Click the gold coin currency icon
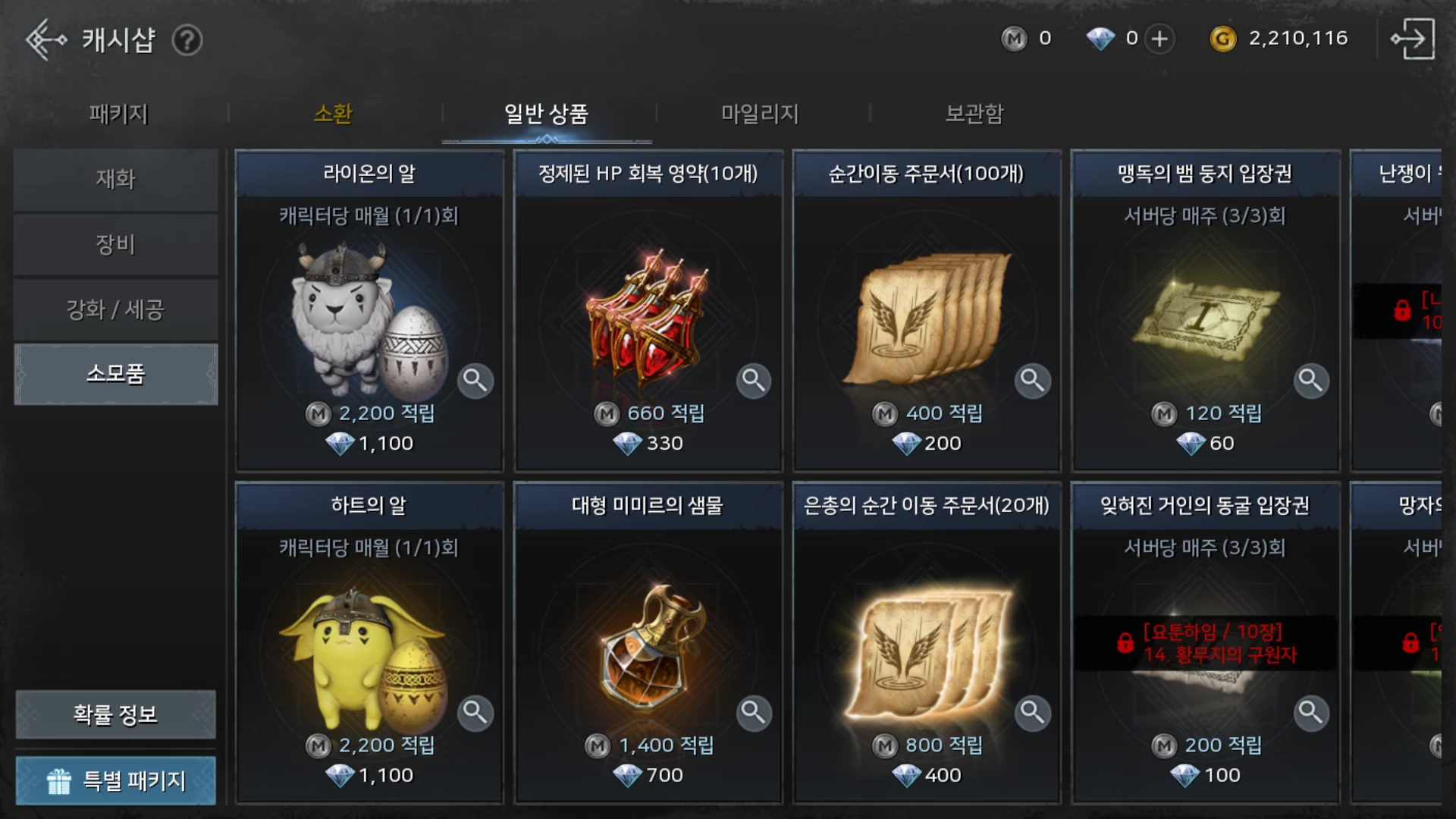 [x=1222, y=39]
